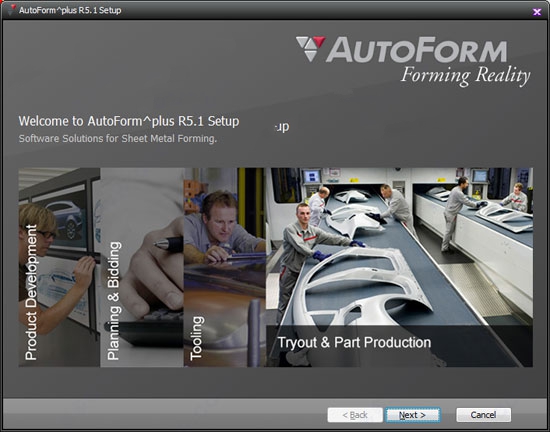Close the AutoForm setup window
Image resolution: width=550 pixels, height=432 pixels.
(x=537, y=12)
